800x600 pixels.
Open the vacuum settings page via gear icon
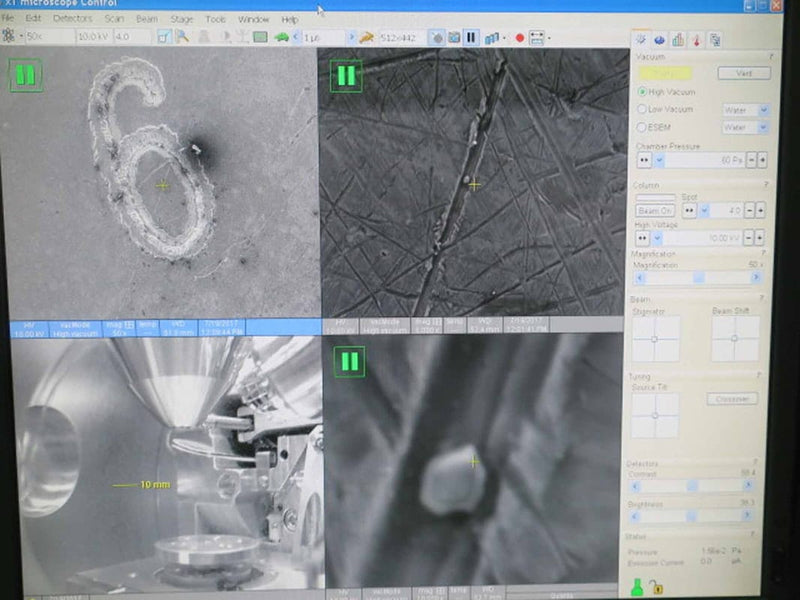[642, 40]
